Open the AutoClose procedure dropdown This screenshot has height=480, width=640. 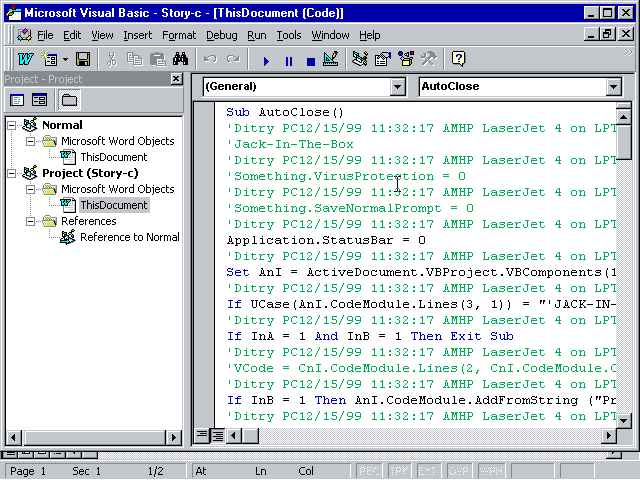[613, 87]
